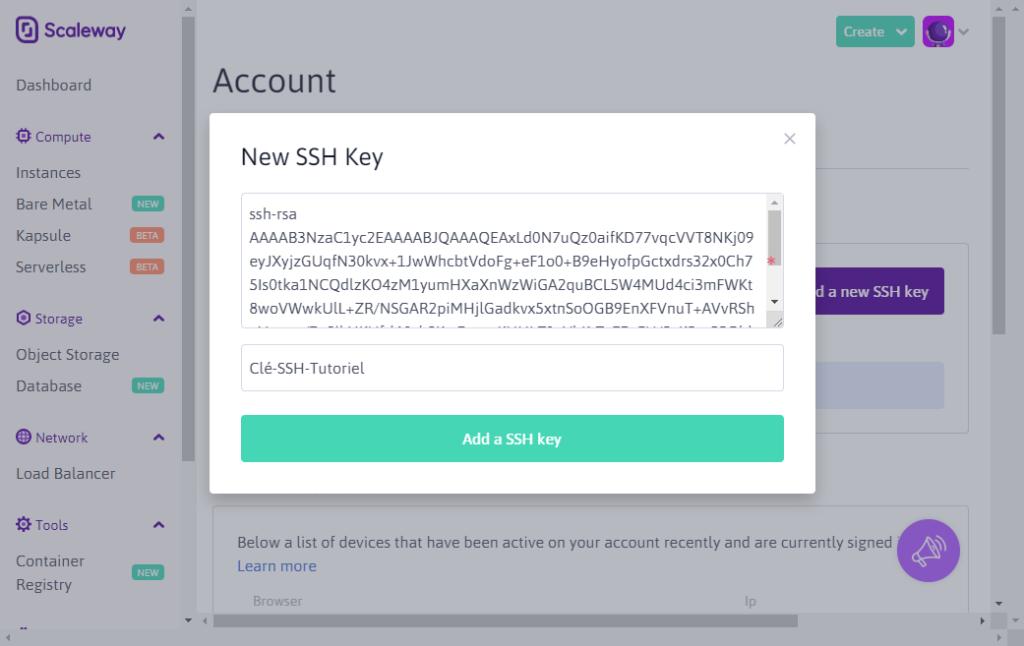
Task: Click the Tools gear icon
Action: point(24,525)
